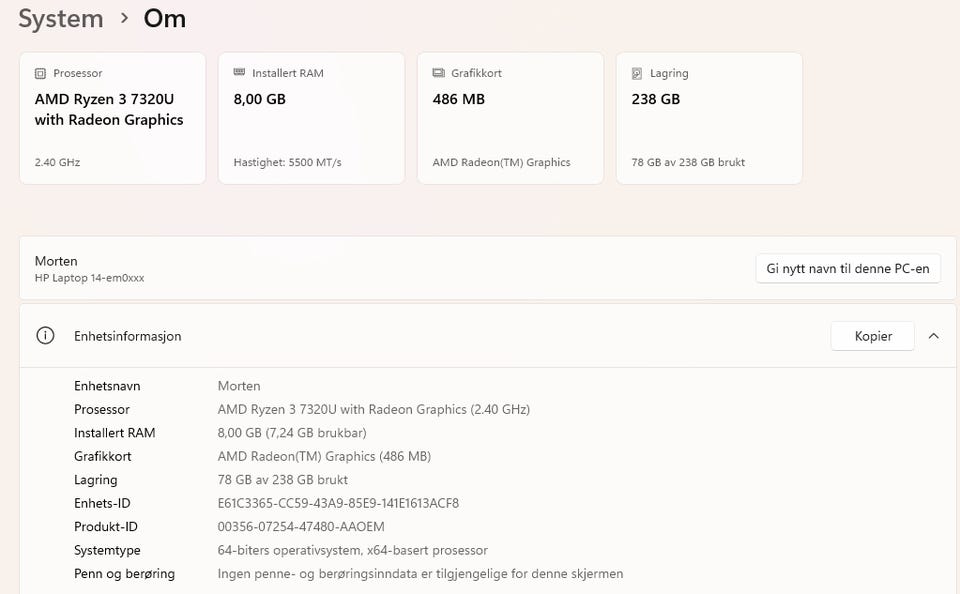This screenshot has height=594, width=960.
Task: Click the storage drive icon beside Lagring
Action: coord(637,73)
